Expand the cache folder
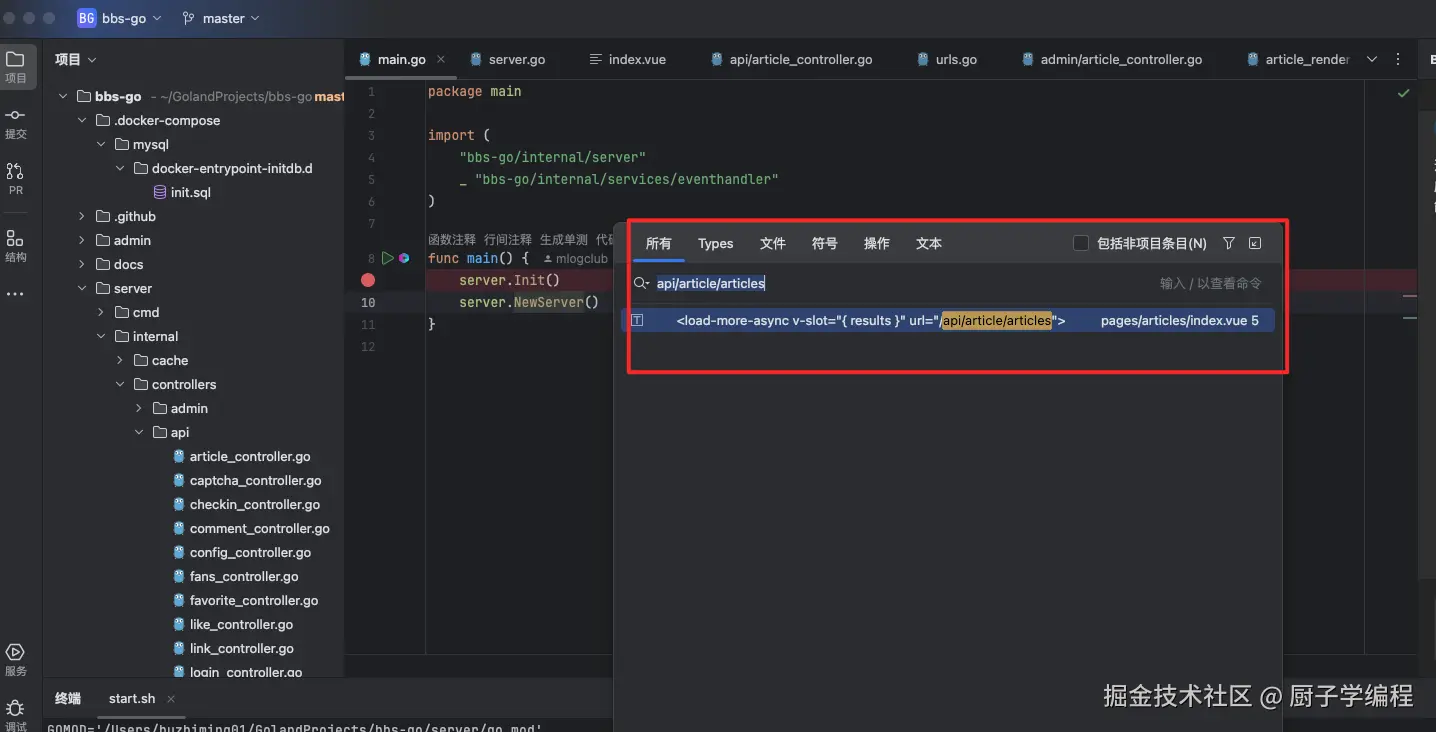Screen dimensions: 1436x732 pyautogui.click(x=120, y=360)
